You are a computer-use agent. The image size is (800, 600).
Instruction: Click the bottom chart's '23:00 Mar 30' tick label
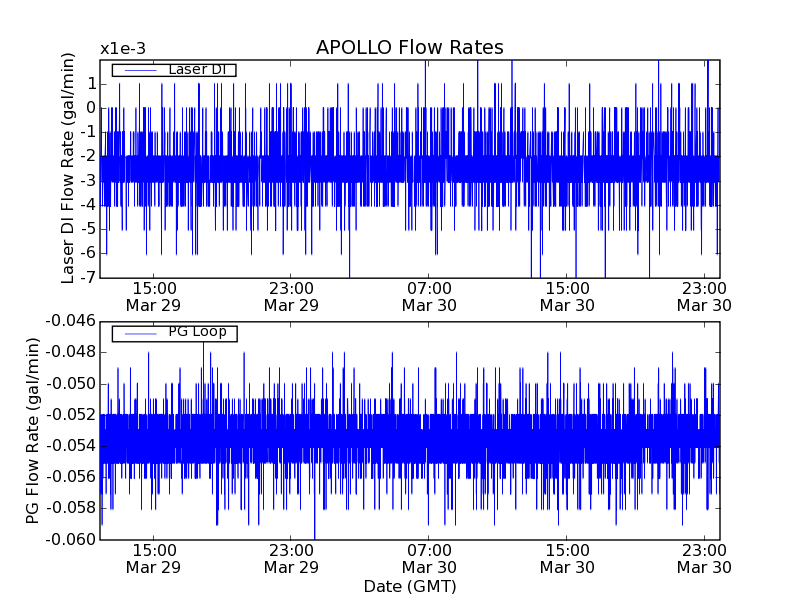coord(705,559)
